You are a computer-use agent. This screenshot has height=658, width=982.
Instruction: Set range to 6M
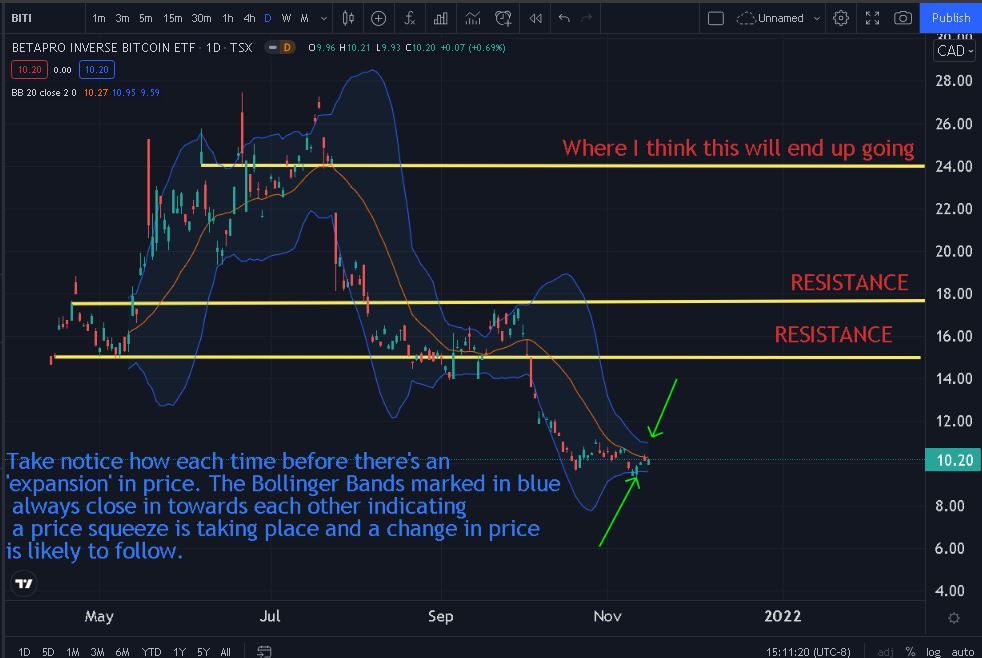point(122,652)
